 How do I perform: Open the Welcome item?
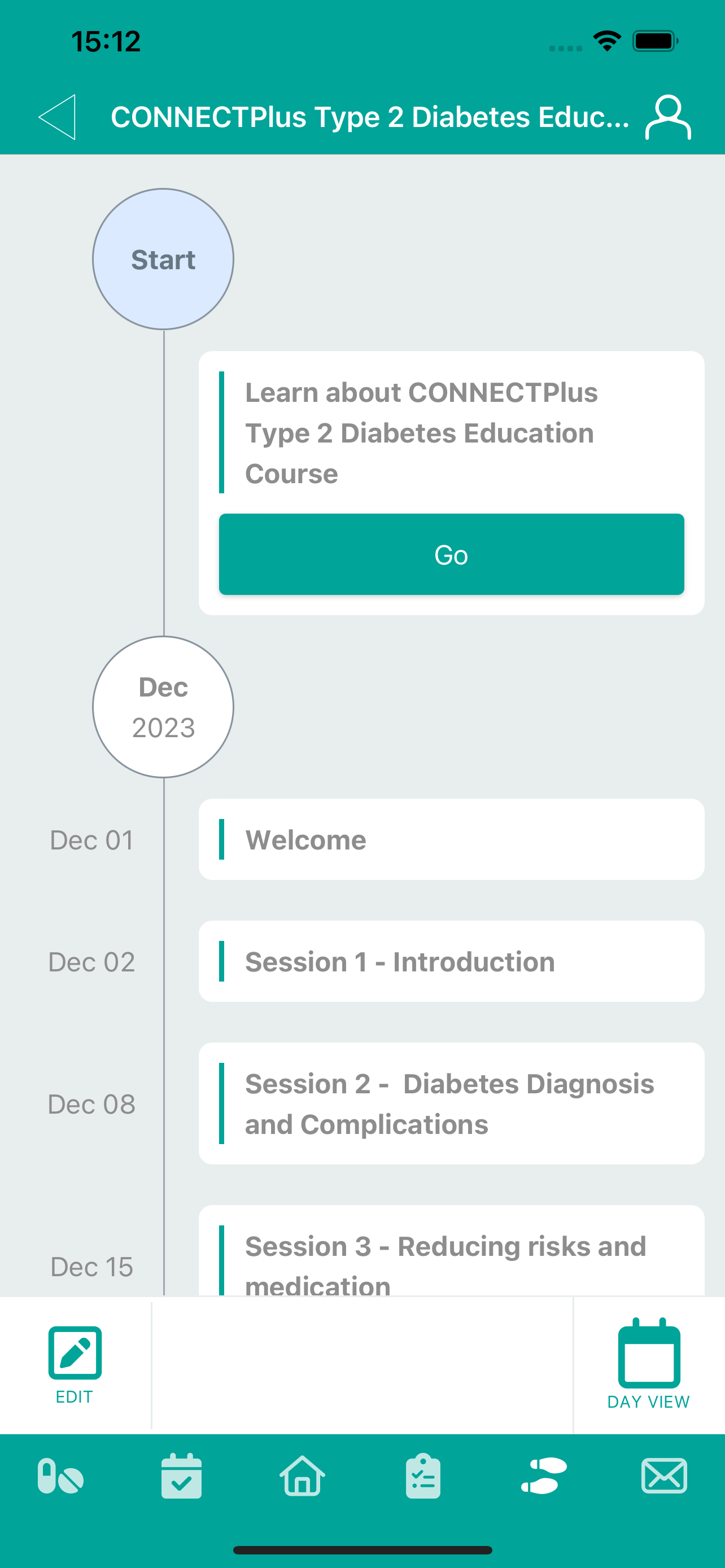[x=452, y=839]
